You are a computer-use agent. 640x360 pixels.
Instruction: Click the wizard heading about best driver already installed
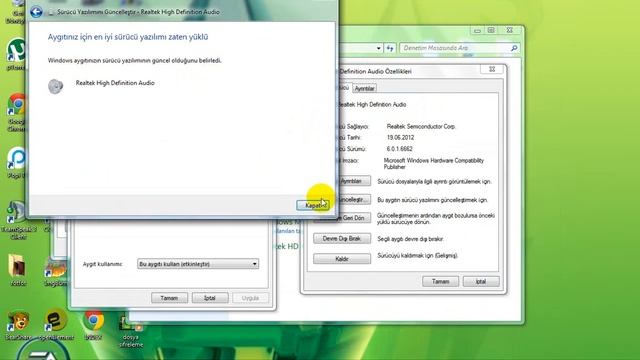pyautogui.click(x=128, y=37)
